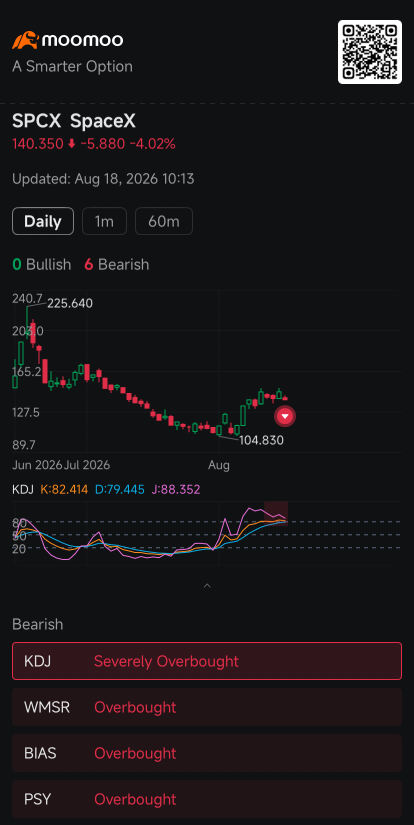414x825 pixels.
Task: Select the KDJ Severely Overbought row
Action: 207,661
